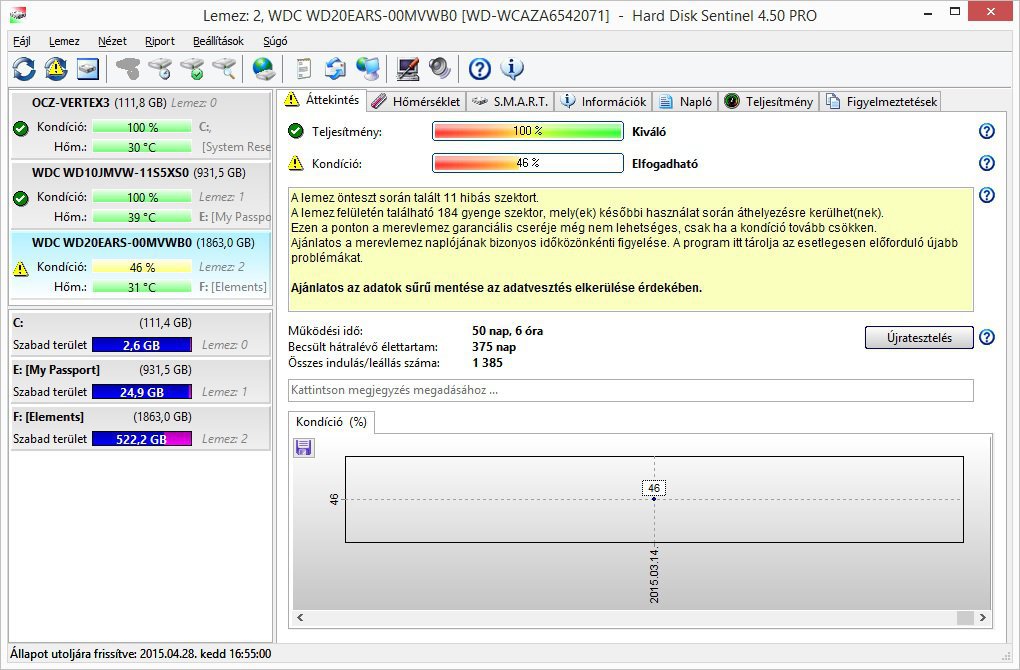Click the Teljesítmény 100 % gradient bar
Viewport: 1020px width, 670px height.
coord(528,131)
